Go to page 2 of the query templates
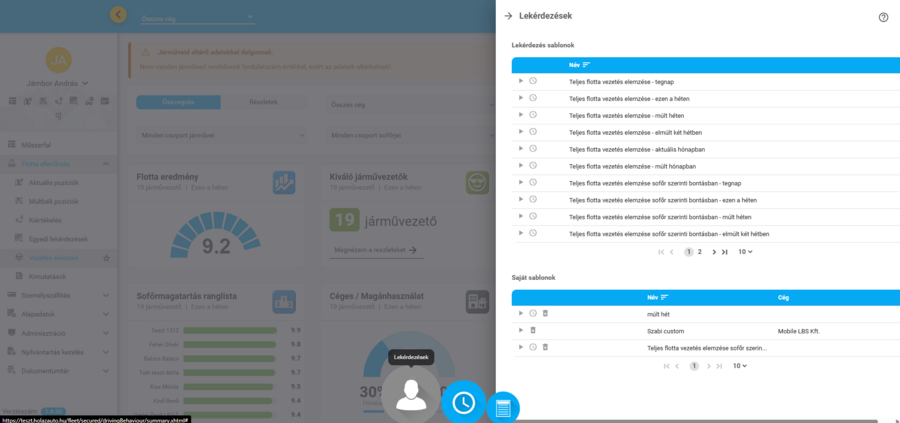The height and width of the screenshot is (423, 900). pos(699,251)
